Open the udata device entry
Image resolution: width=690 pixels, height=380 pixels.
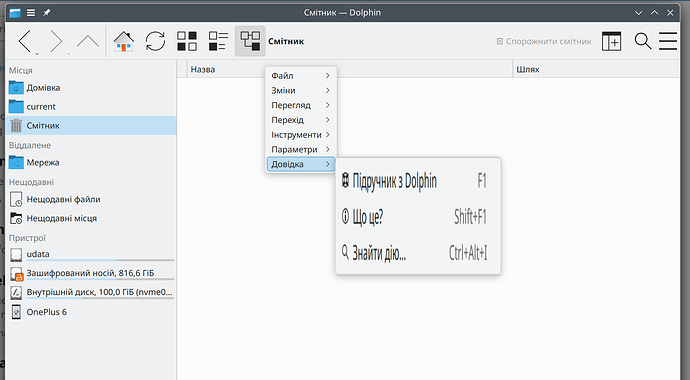click(x=92, y=254)
